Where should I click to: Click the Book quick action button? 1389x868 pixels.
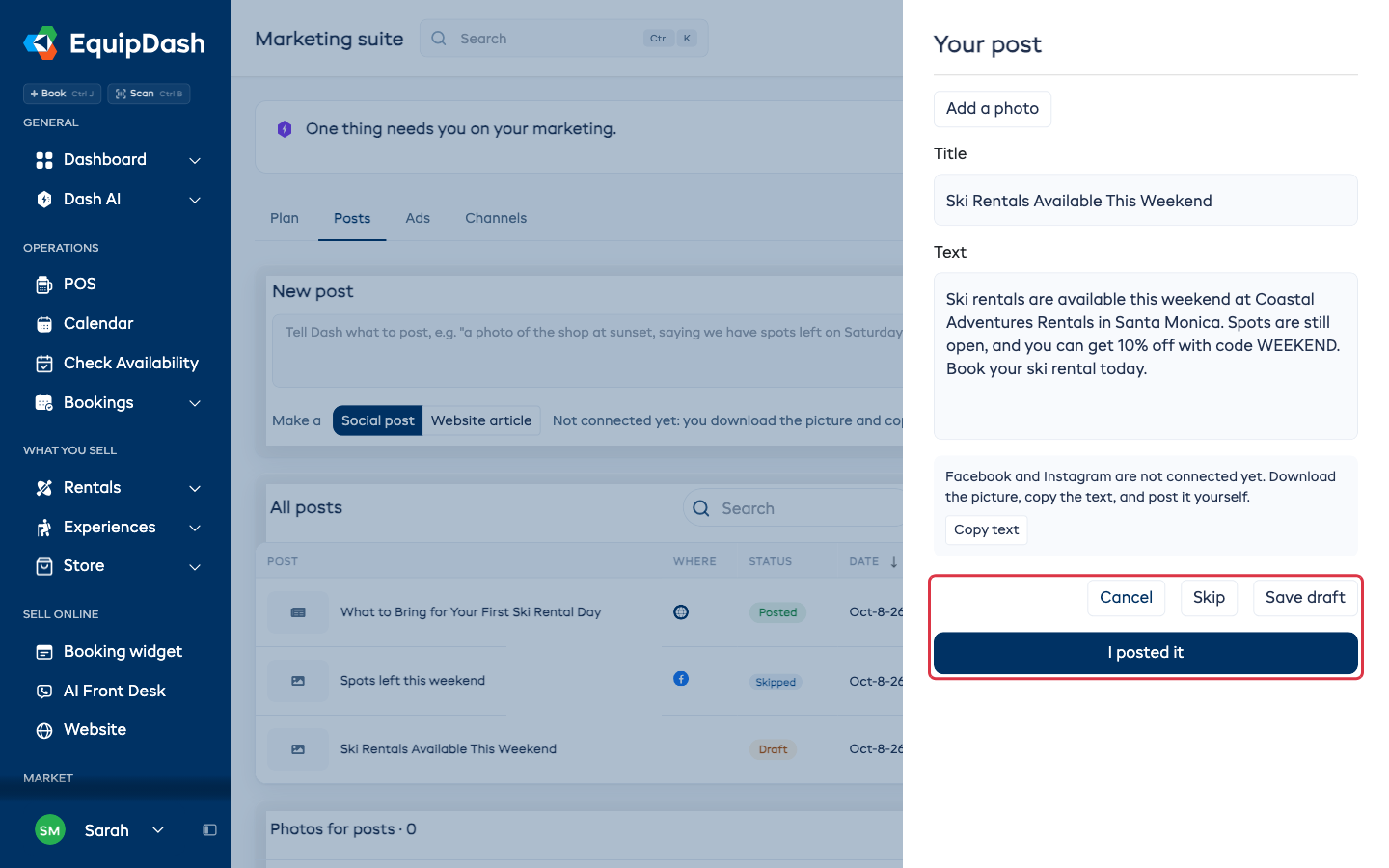point(62,94)
